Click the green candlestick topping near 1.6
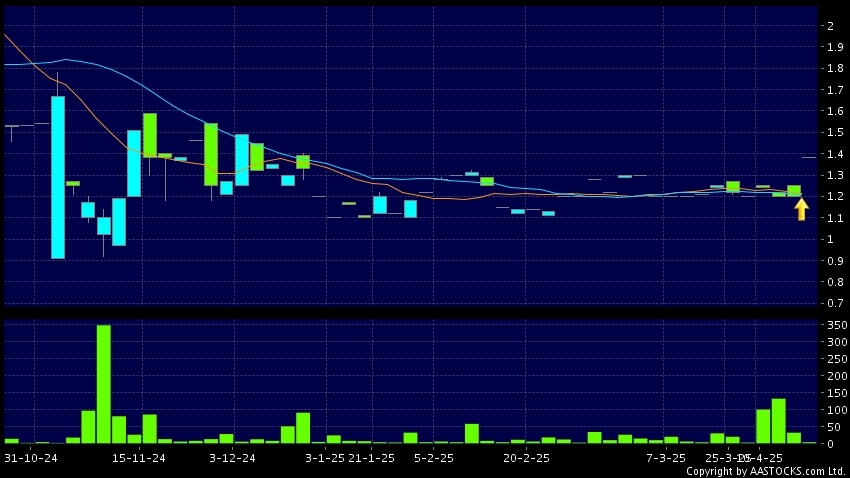Screen dimensions: 850x478 pyautogui.click(x=150, y=135)
